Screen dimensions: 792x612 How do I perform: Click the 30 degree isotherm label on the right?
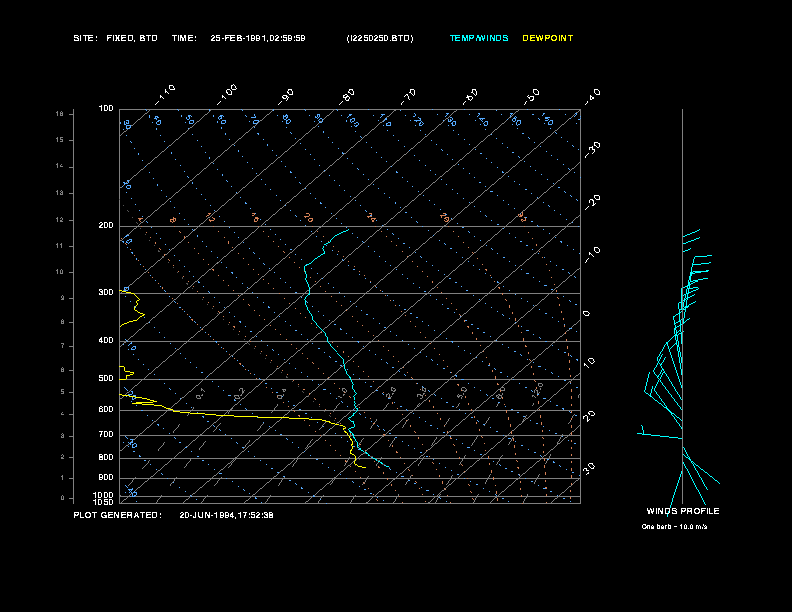589,468
